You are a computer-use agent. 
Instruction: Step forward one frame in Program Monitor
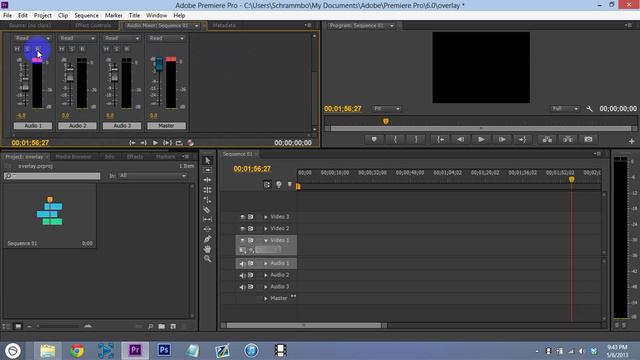click(502, 140)
